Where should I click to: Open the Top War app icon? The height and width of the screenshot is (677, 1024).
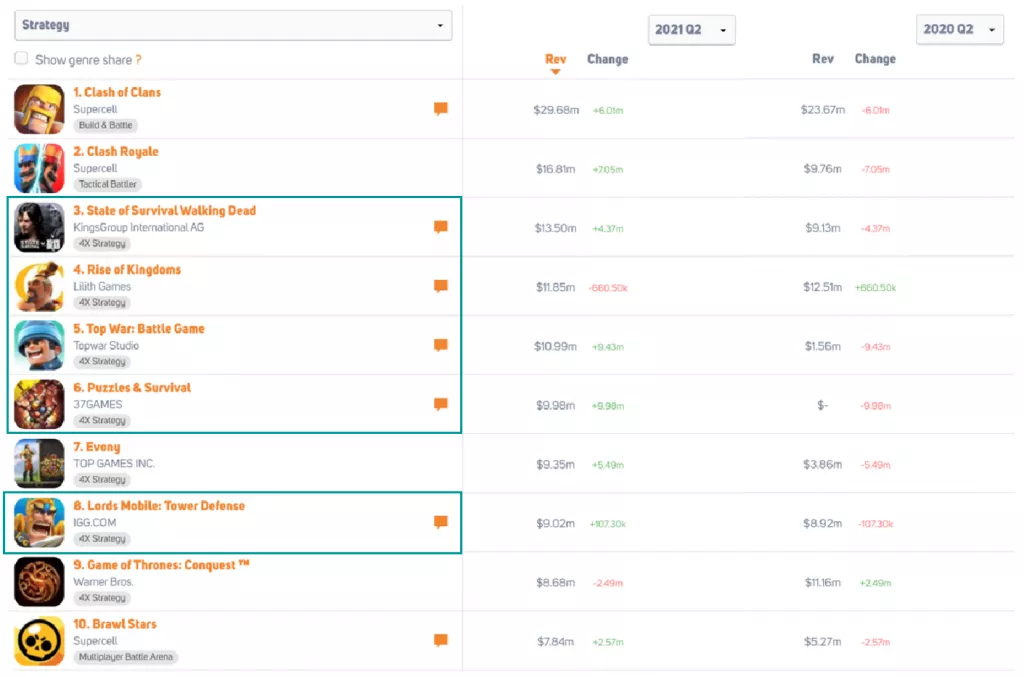point(39,345)
